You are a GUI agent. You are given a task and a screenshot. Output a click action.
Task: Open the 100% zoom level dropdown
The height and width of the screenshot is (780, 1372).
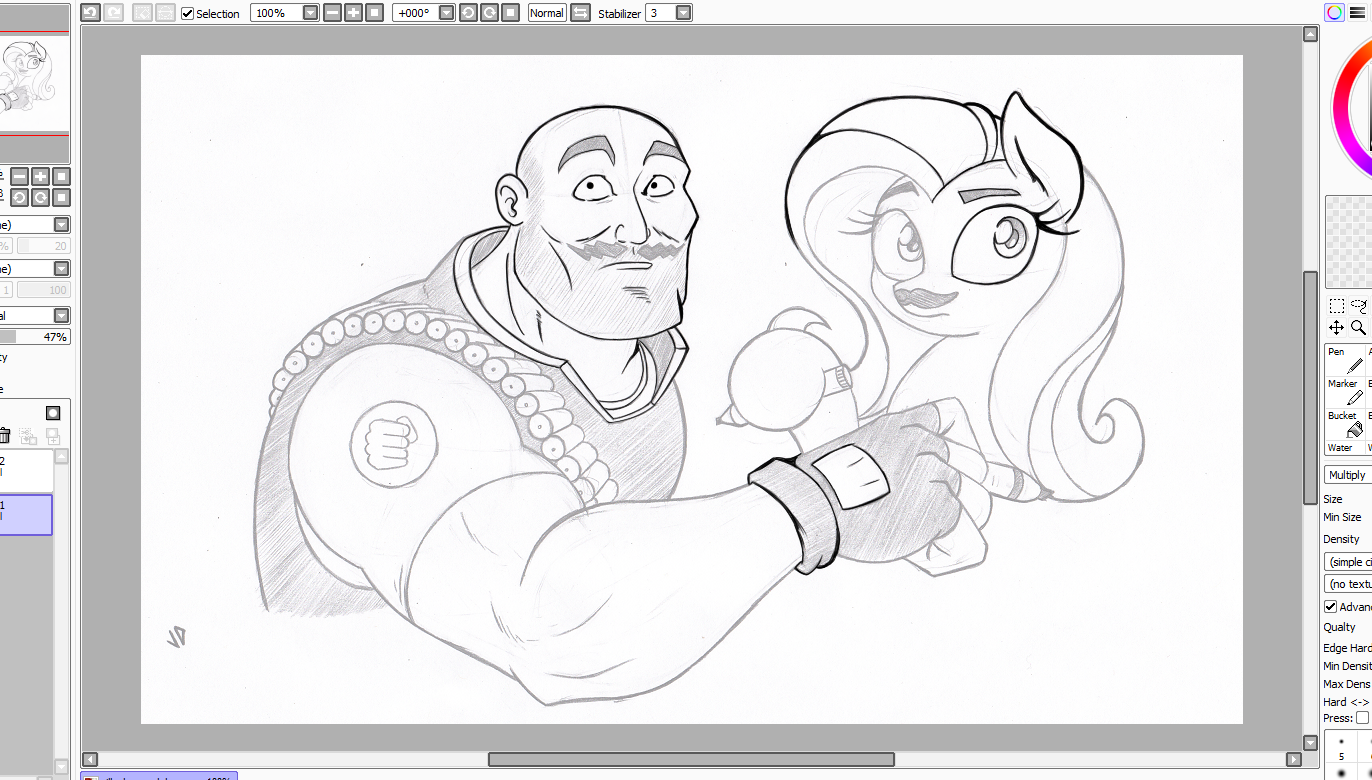click(x=310, y=13)
